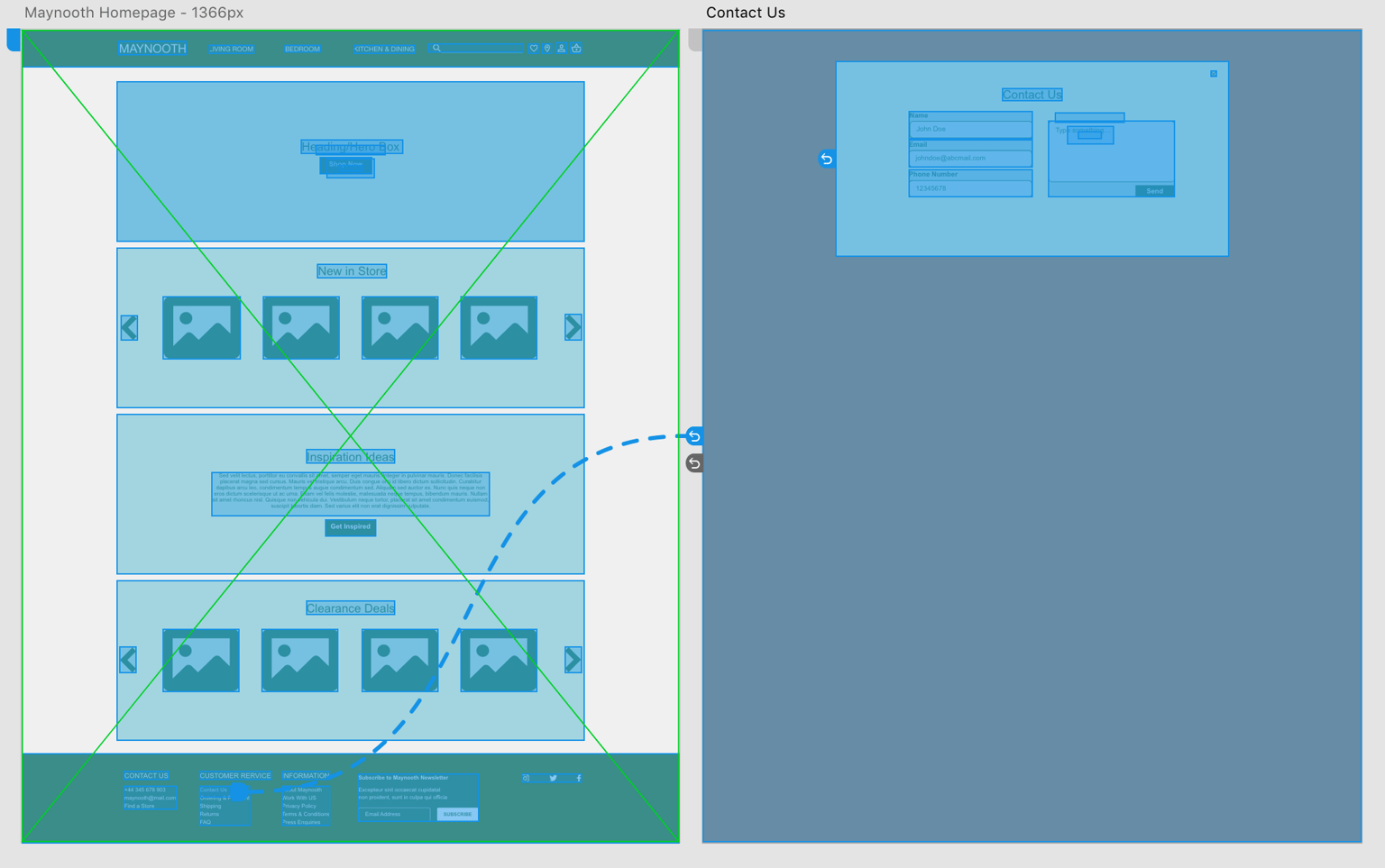Click the Privacy Policy footer link
1385x868 pixels.
(299, 807)
